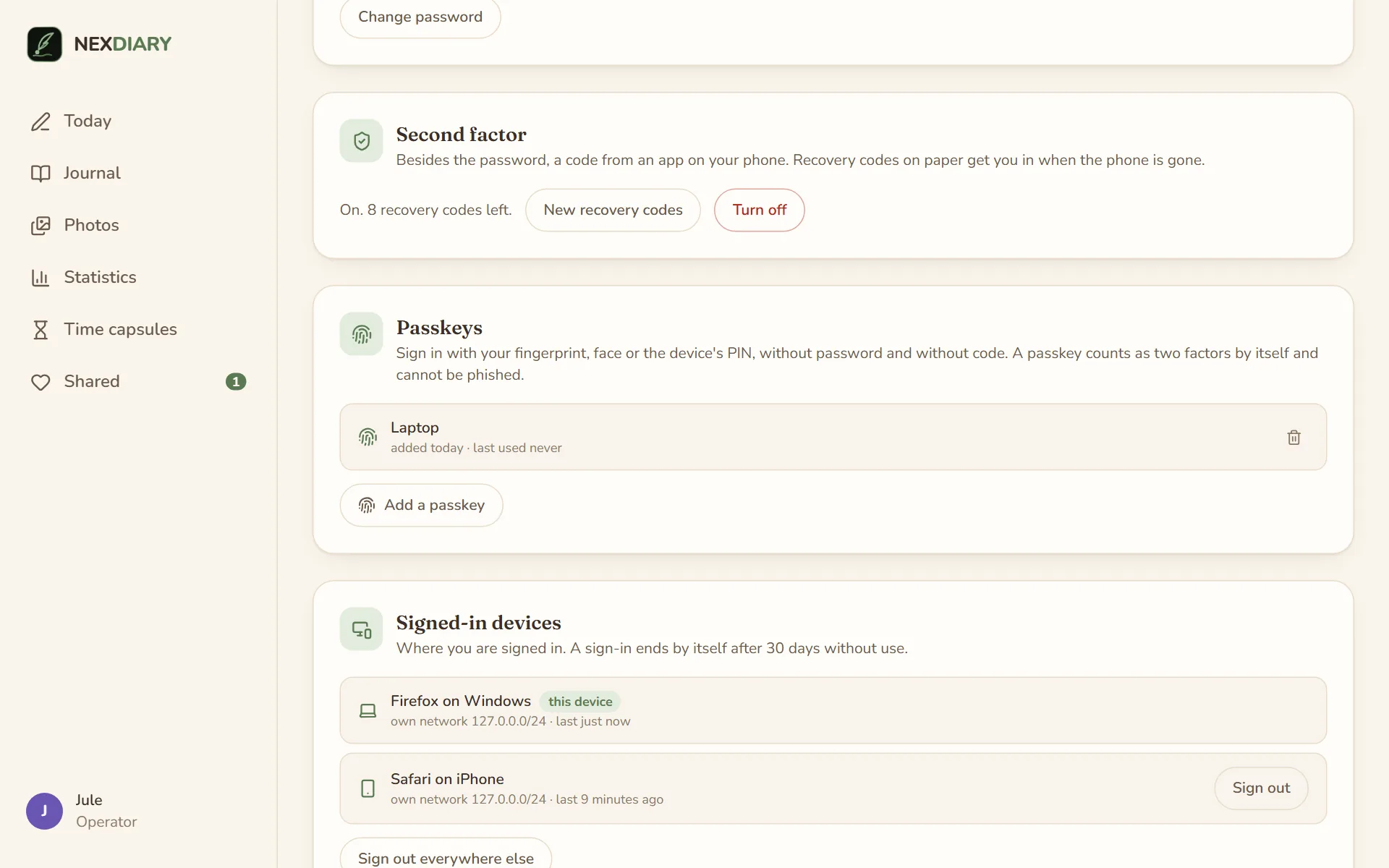Click the Laptop passkey name
Screen dimensions: 1389x868
(x=415, y=428)
